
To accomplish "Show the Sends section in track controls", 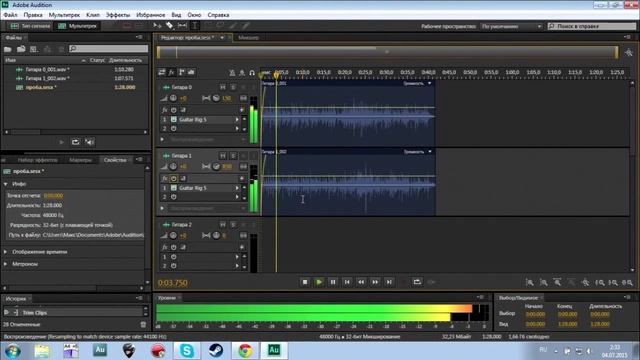I will 182,72.
